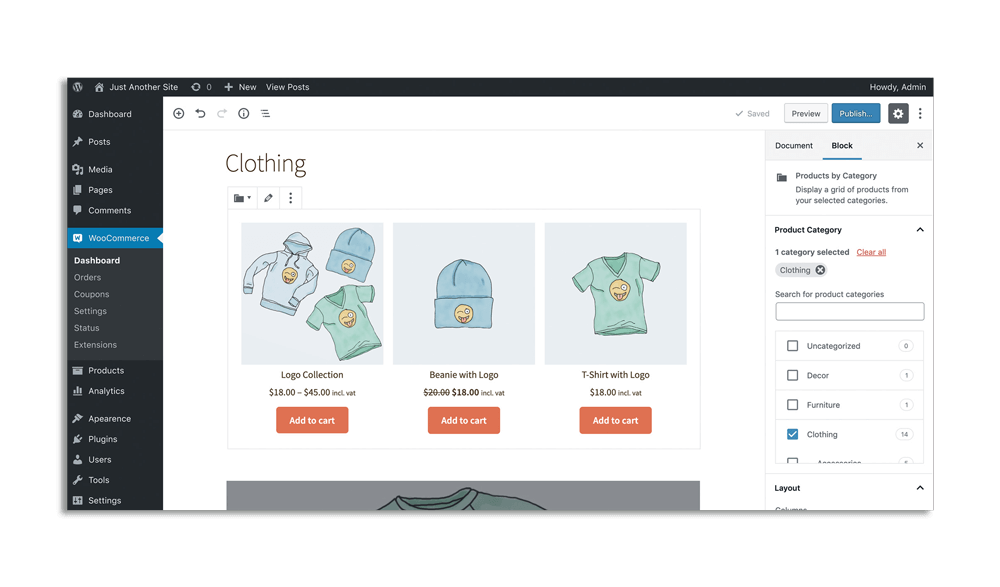Image resolution: width=1000 pixels, height=587 pixels.
Task: Click the product categories search field
Action: coord(849,312)
